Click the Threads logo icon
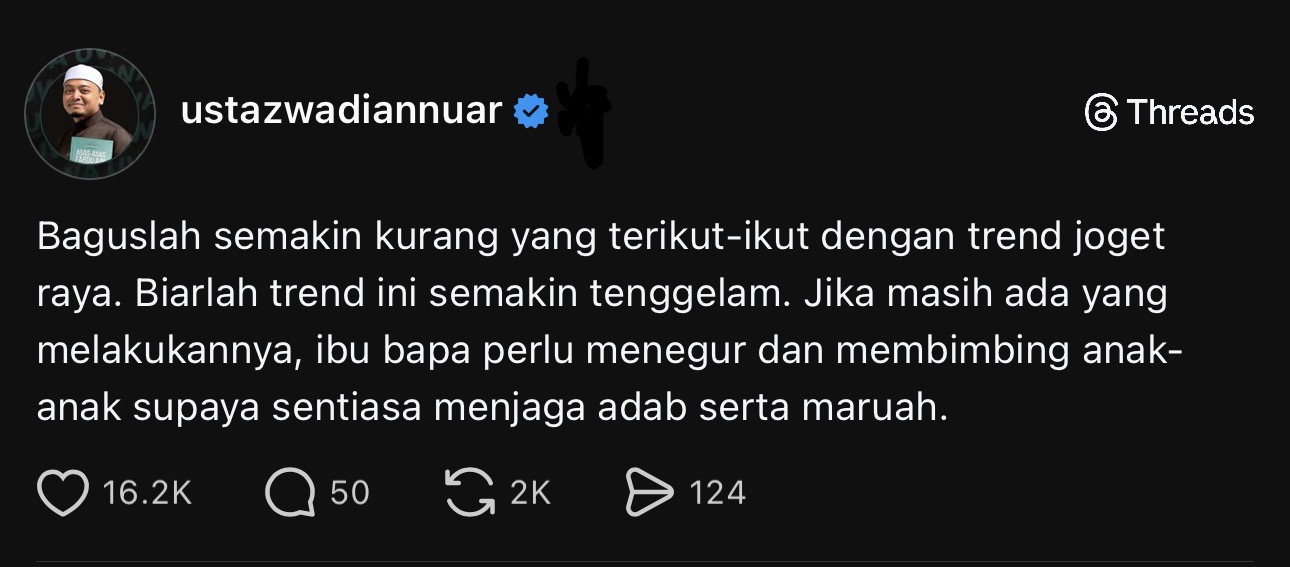The image size is (1290, 567). (1101, 112)
